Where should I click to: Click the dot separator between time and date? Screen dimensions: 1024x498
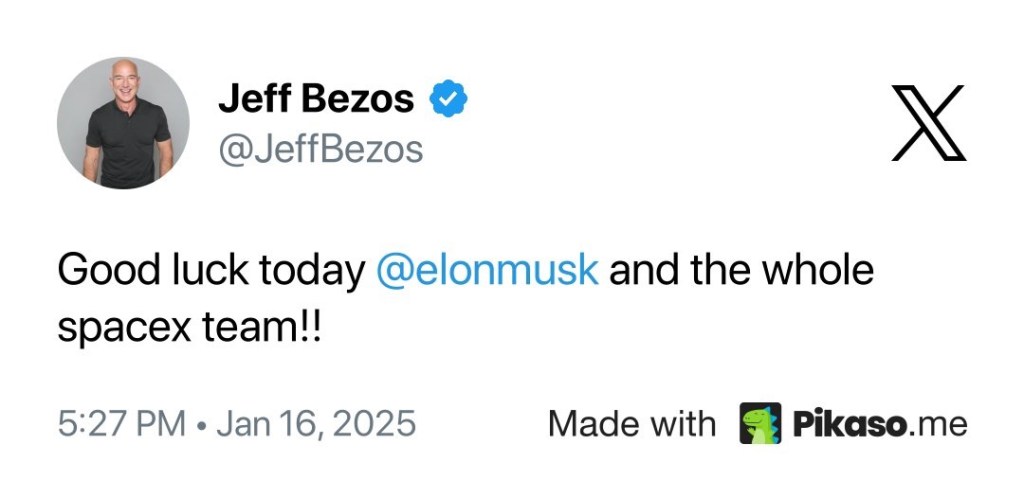coord(201,424)
